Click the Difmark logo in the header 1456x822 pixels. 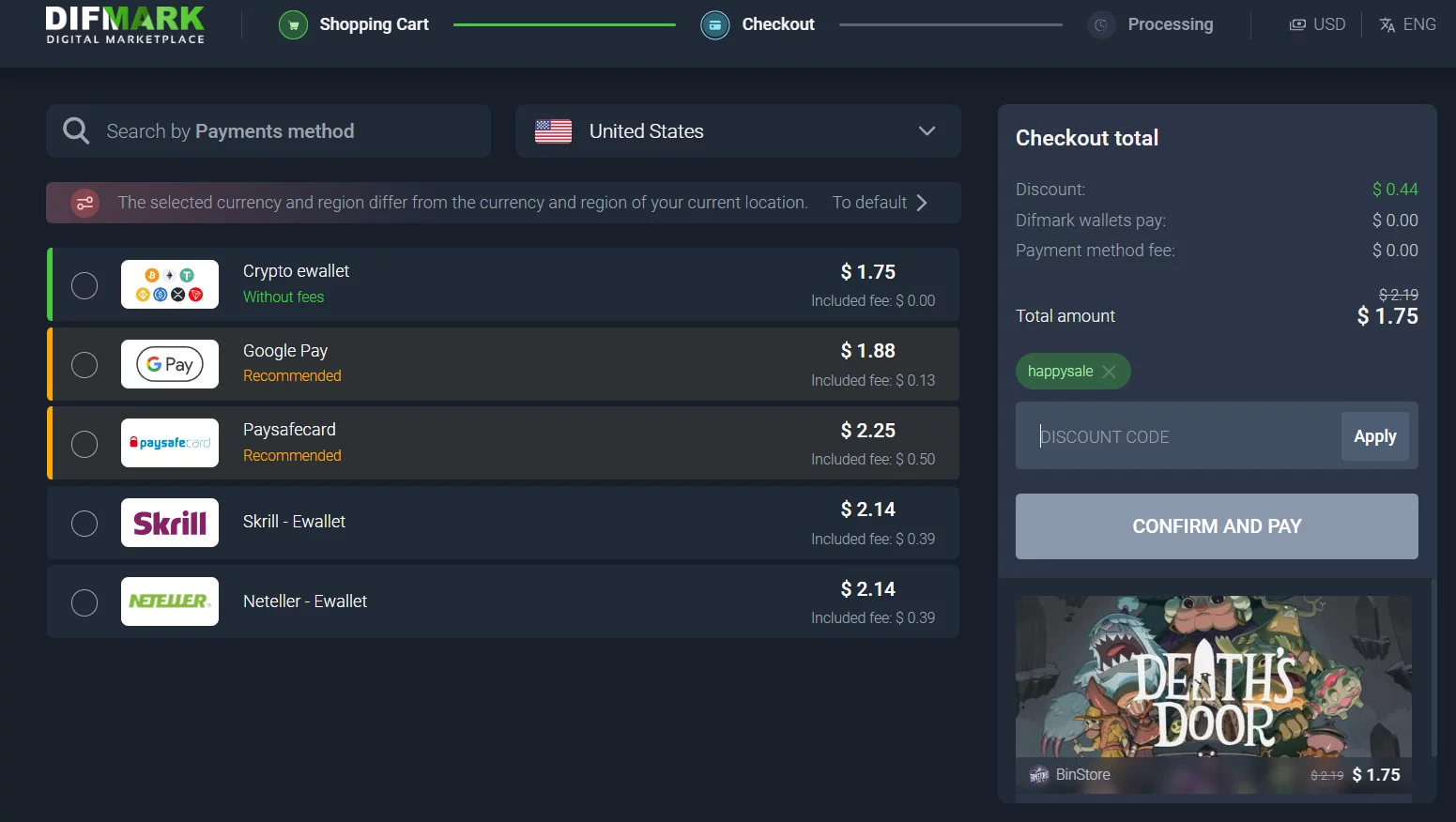tap(125, 25)
